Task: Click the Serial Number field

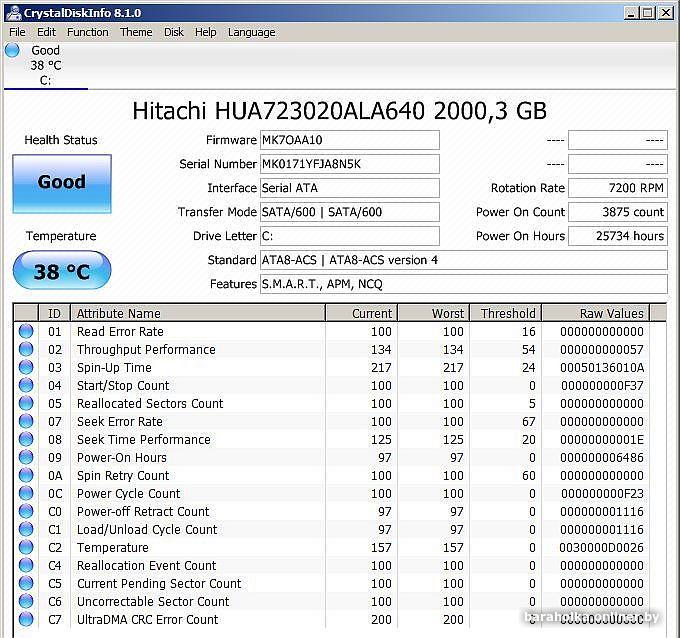Action: tap(350, 164)
